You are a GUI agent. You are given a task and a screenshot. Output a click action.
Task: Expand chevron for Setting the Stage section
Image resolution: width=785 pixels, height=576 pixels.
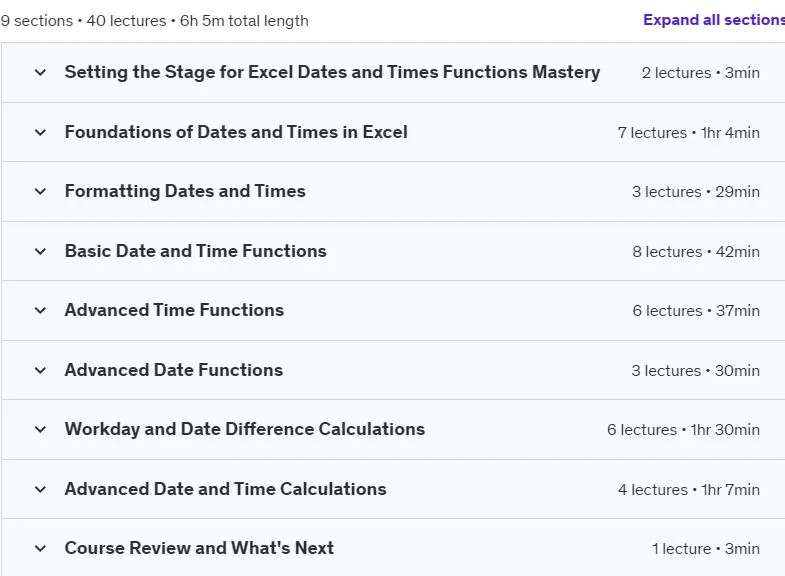40,73
